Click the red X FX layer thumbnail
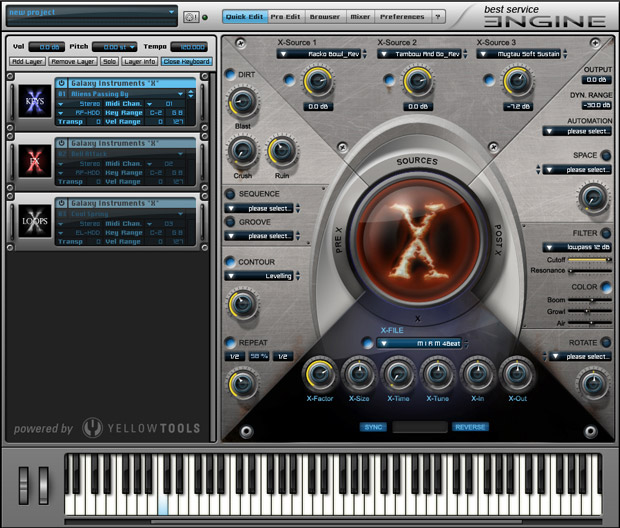Screen dimensions: 620x528 click(x=35, y=161)
